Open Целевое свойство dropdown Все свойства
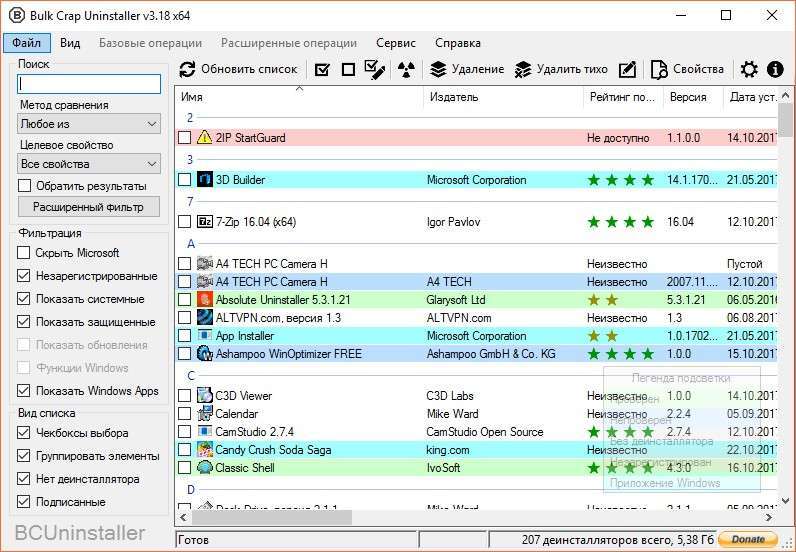This screenshot has height=552, width=796. [x=89, y=164]
